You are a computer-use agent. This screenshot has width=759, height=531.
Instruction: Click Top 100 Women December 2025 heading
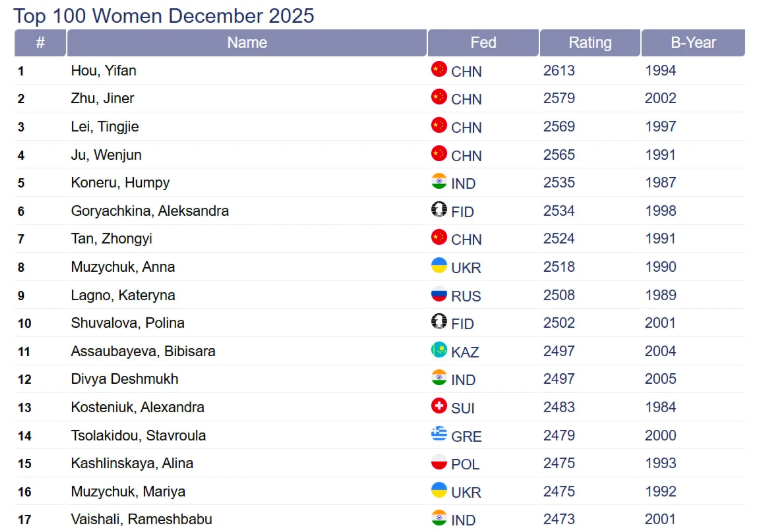coord(163,15)
